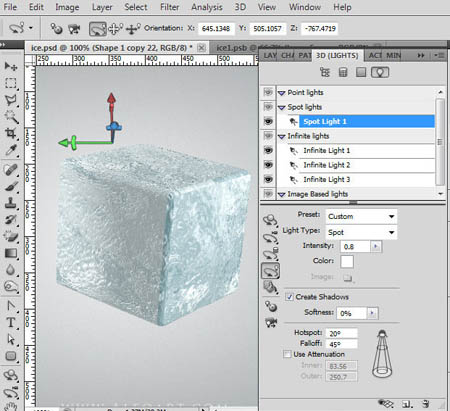The height and width of the screenshot is (411, 450).
Task: Click the Filter By Lights icon
Action: (380, 72)
